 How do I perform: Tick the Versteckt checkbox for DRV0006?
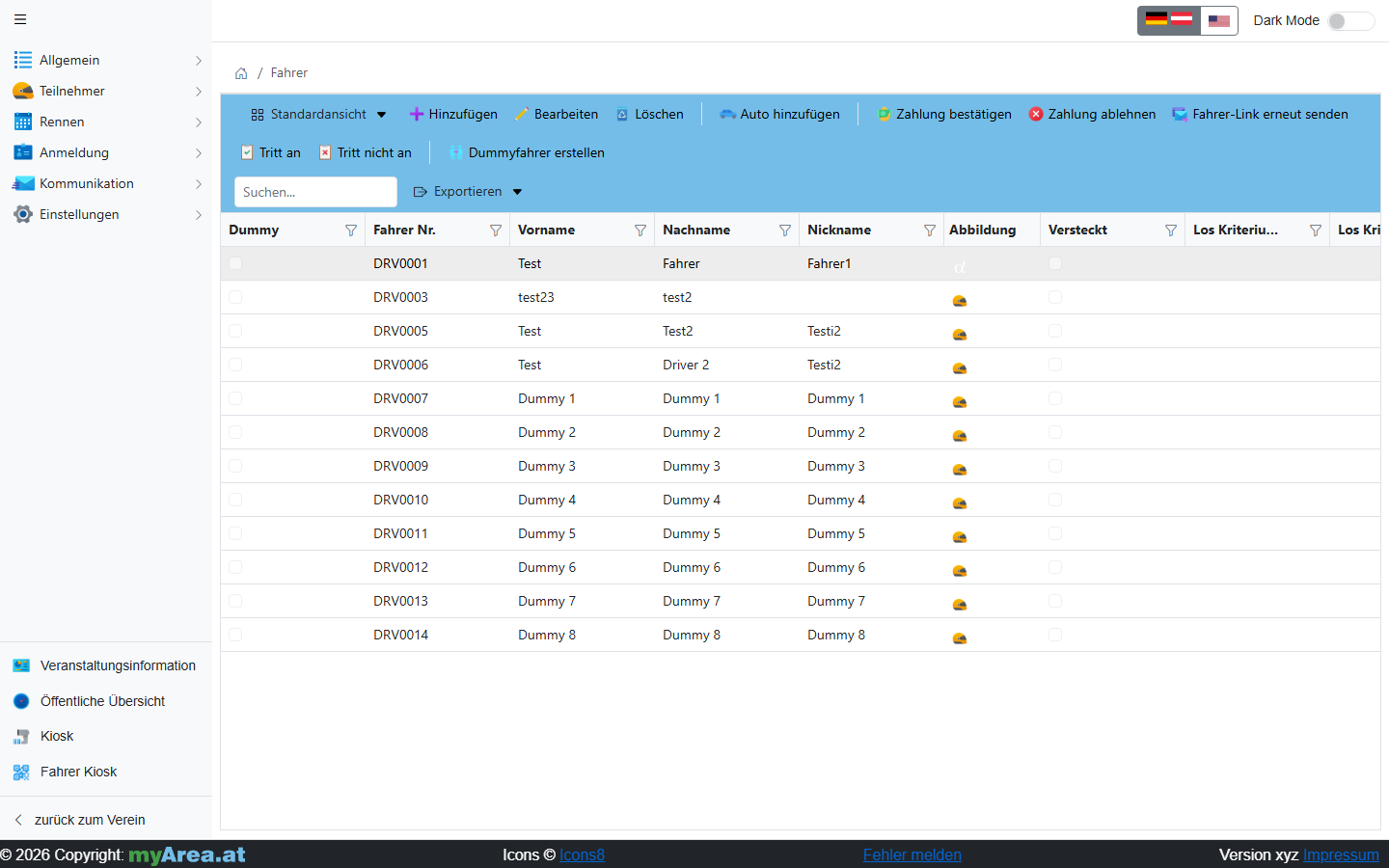click(1055, 365)
